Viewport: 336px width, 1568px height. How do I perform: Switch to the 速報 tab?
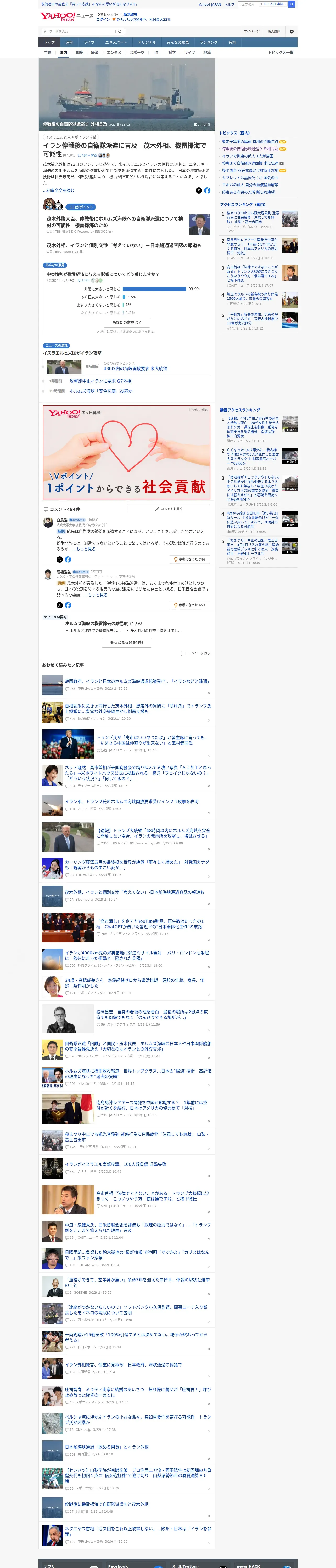[x=69, y=43]
